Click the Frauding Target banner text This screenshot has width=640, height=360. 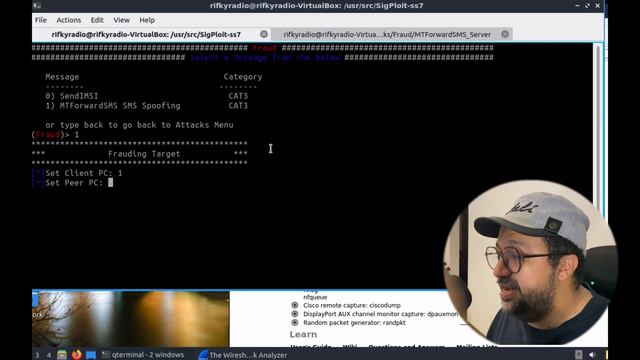tap(144, 154)
